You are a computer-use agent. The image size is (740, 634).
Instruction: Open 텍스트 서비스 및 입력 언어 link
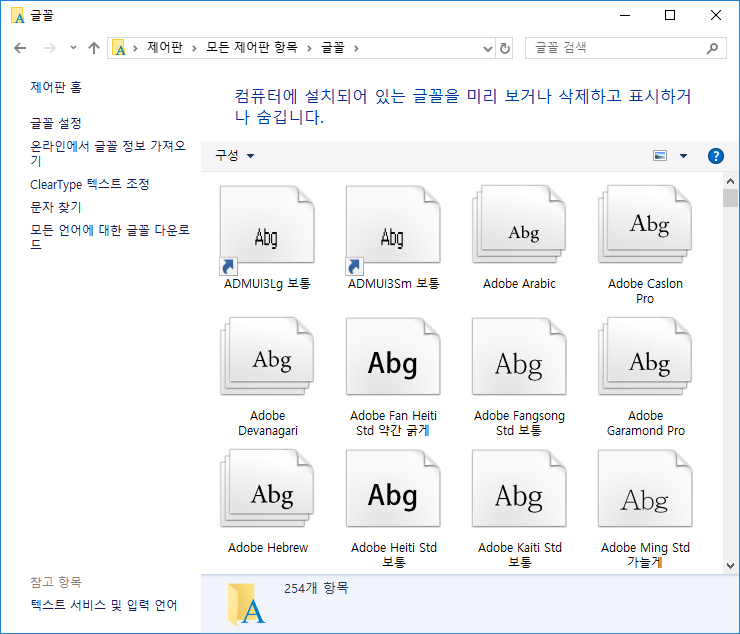104,605
